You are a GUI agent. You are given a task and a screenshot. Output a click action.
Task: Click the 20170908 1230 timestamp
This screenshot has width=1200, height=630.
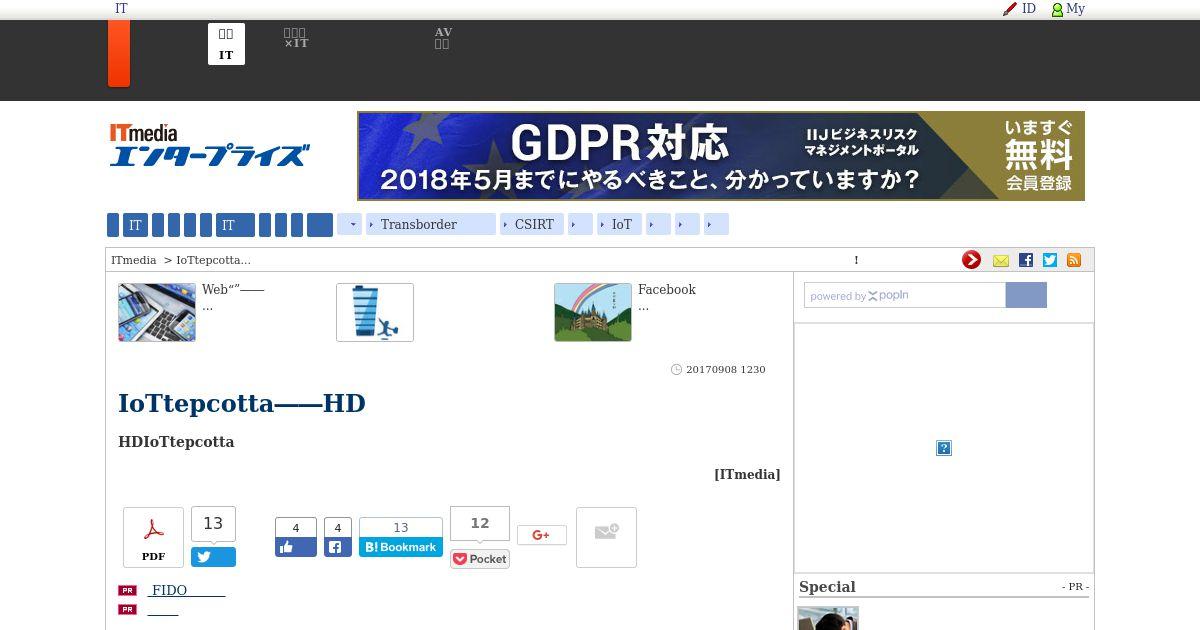pos(726,370)
